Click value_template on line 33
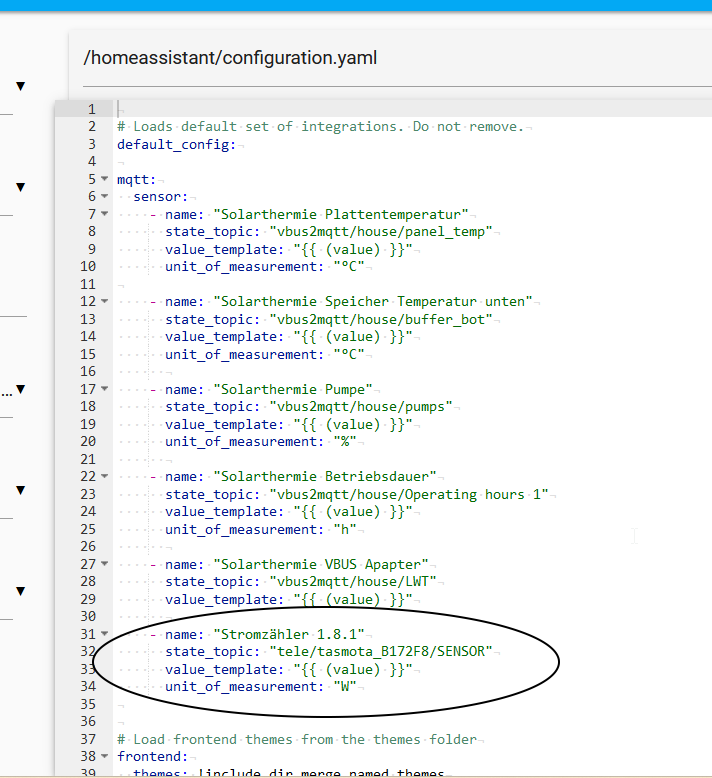712x778 pixels. [x=289, y=669]
